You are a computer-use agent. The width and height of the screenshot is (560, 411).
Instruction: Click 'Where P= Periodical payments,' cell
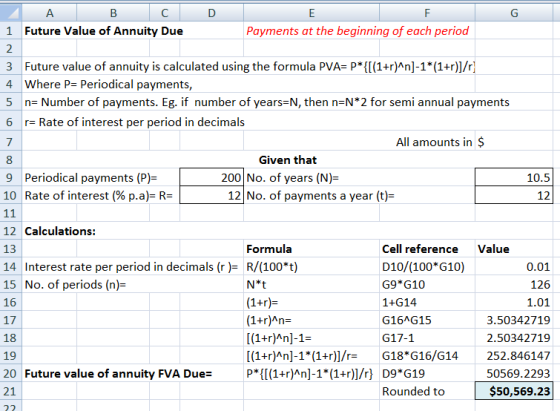(x=108, y=85)
